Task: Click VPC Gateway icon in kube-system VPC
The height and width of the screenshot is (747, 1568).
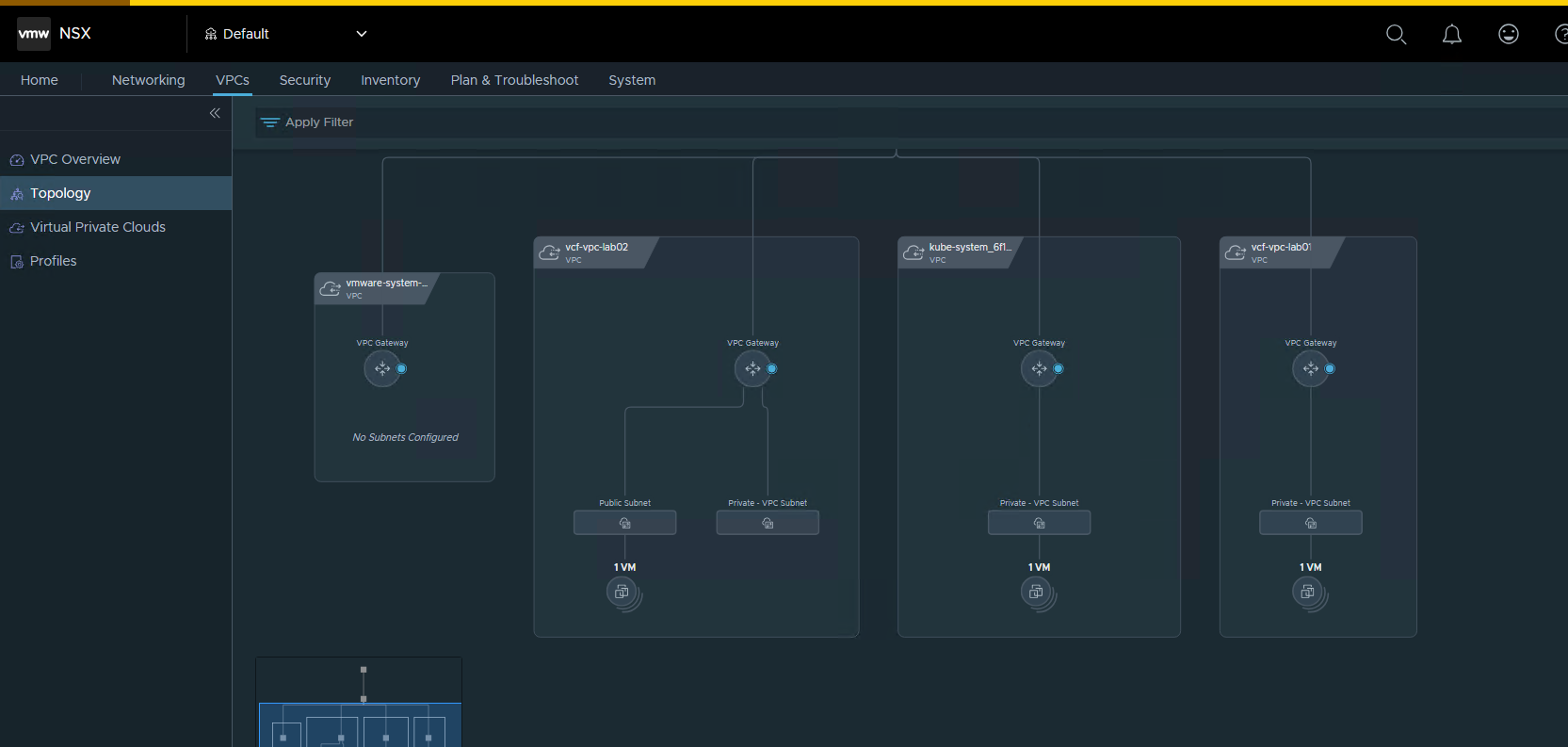Action: (x=1038, y=368)
